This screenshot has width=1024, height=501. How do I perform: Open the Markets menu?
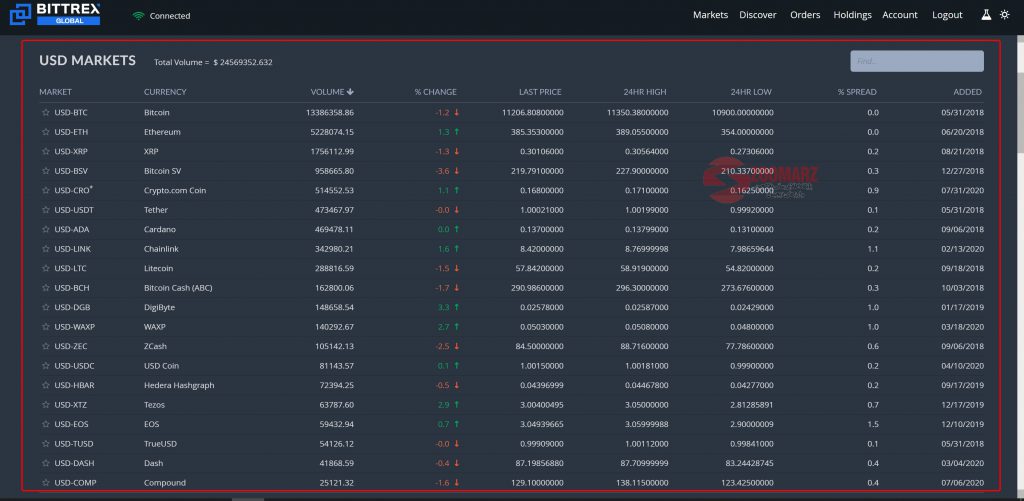tap(711, 15)
